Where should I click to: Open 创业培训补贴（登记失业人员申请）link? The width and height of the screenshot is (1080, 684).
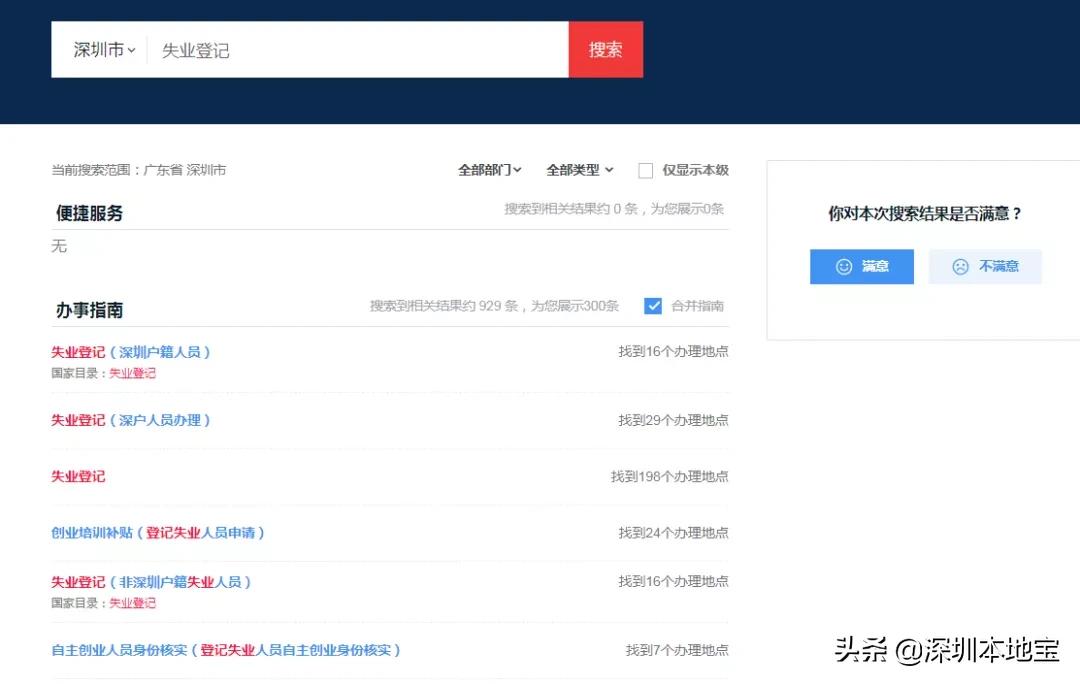pyautogui.click(x=157, y=533)
